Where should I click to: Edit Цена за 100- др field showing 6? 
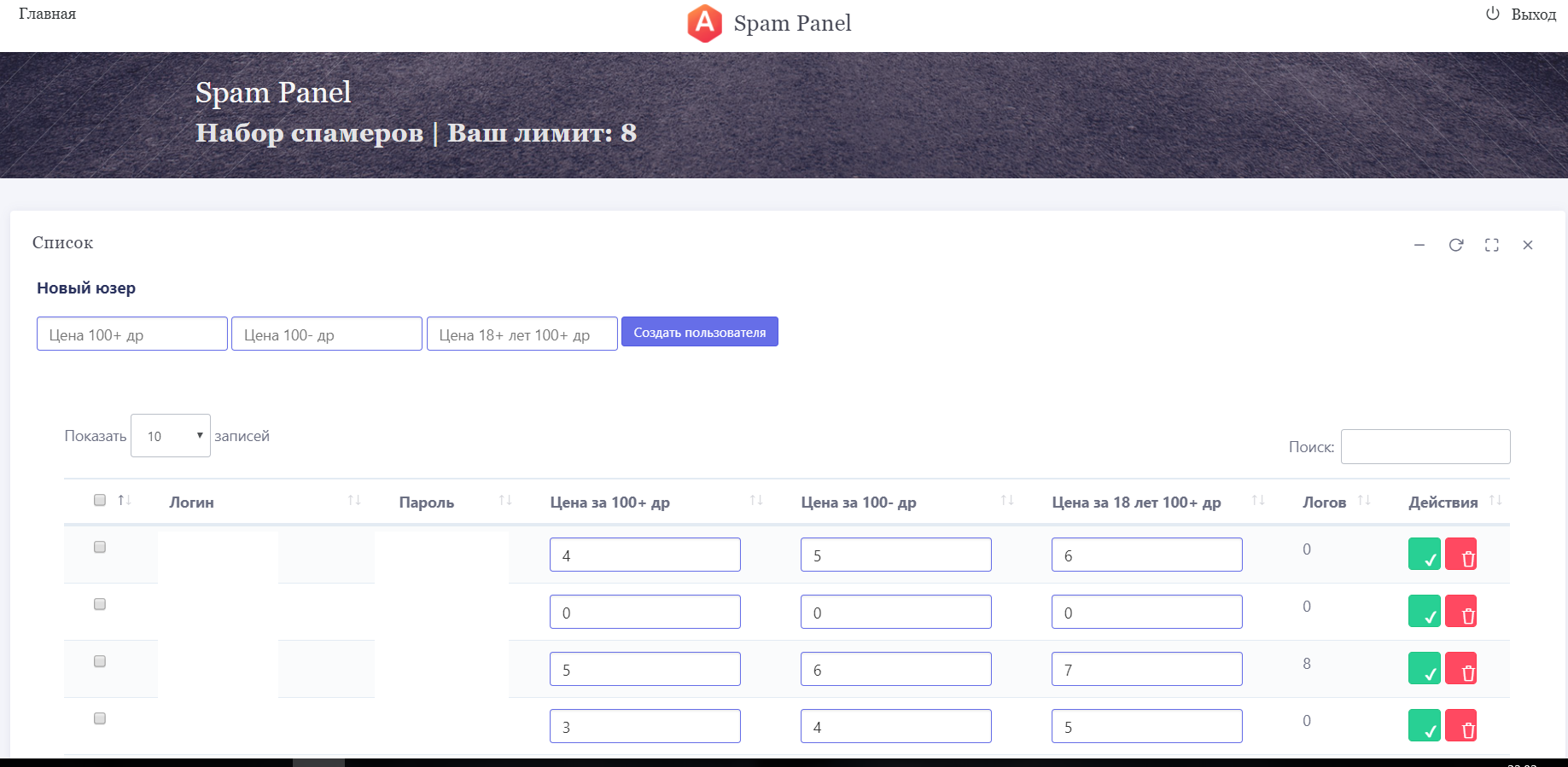click(896, 669)
